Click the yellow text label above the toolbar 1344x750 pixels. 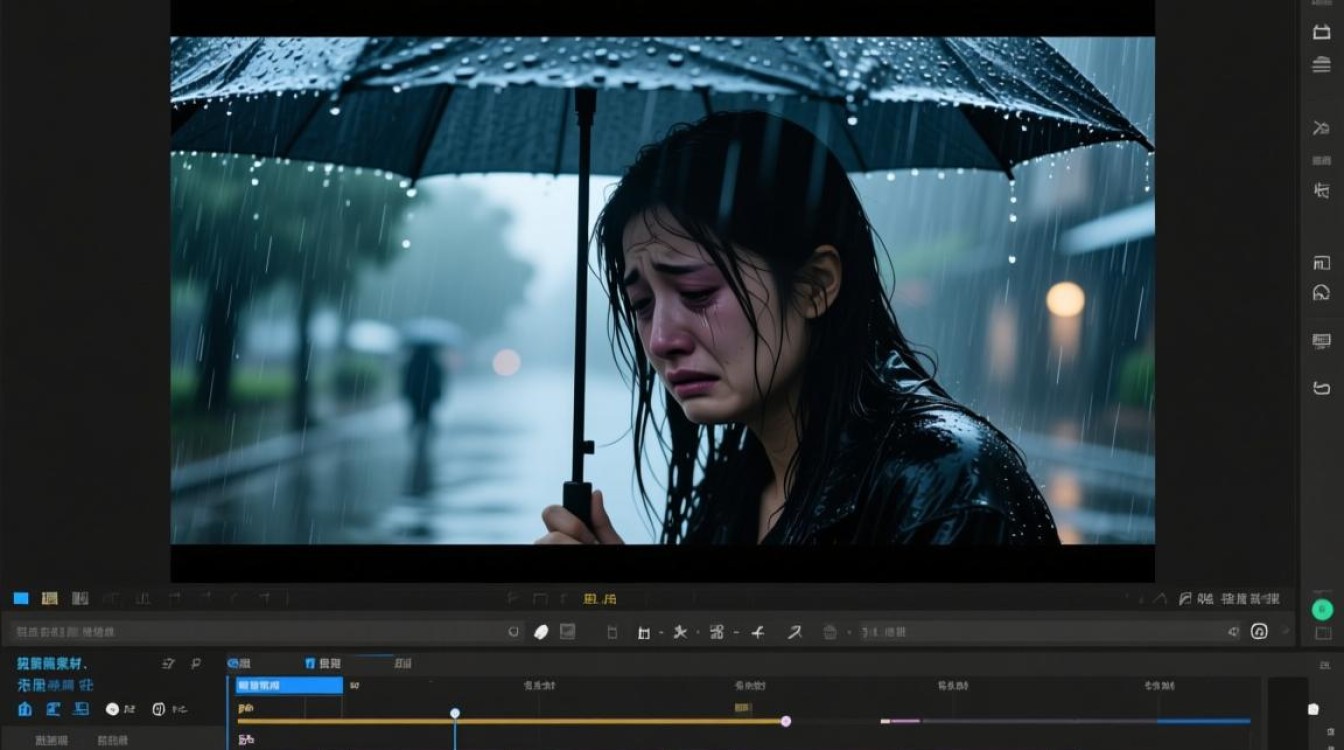600,599
